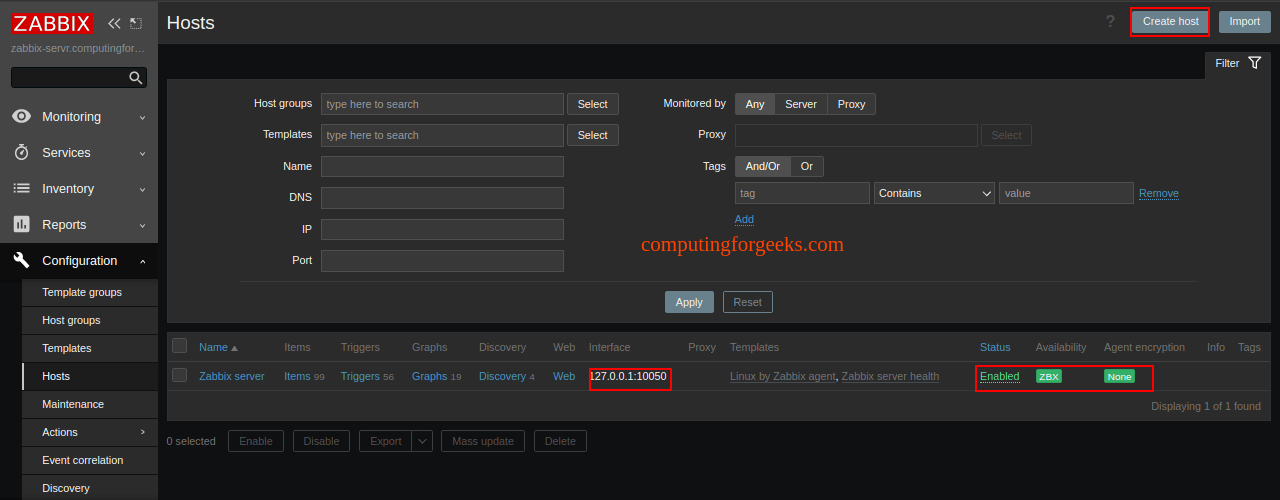Click the green ZBX availability badge
Screen dimensions: 1280x500
(x=1048, y=377)
